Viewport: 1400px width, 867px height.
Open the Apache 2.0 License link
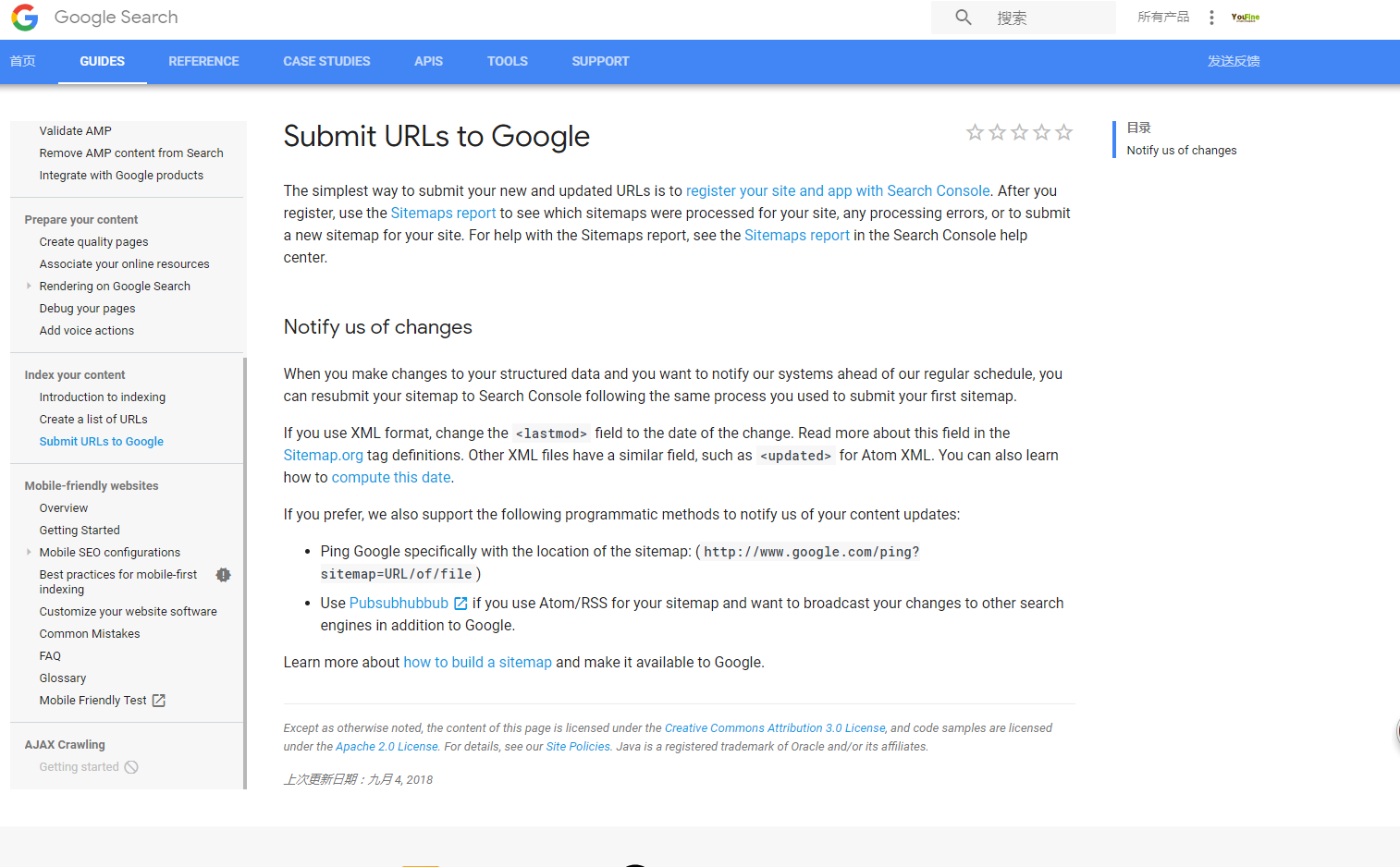click(387, 747)
